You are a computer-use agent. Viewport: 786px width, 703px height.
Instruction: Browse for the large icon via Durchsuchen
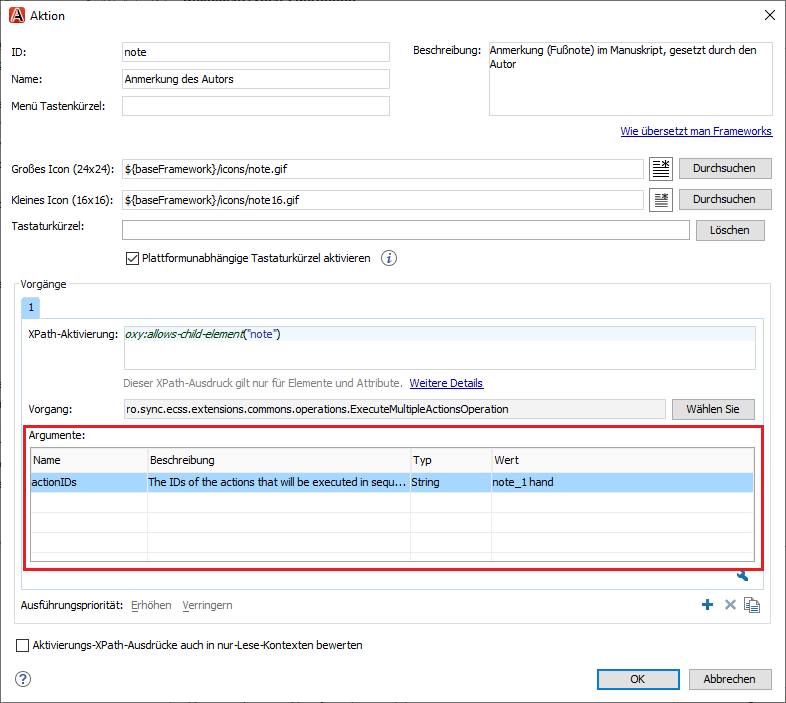[725, 168]
